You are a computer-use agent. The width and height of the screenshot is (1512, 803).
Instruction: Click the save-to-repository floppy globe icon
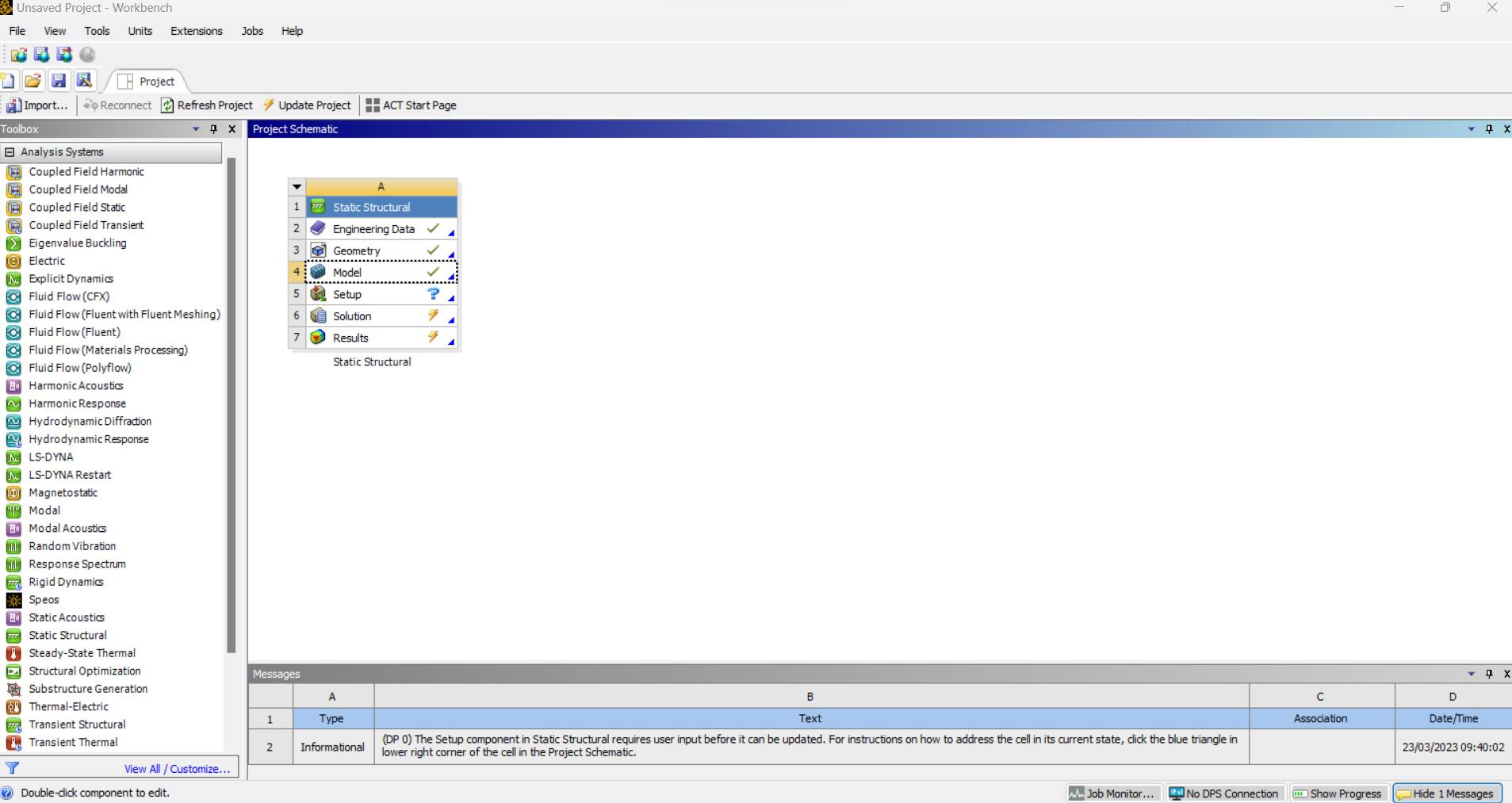[x=42, y=54]
